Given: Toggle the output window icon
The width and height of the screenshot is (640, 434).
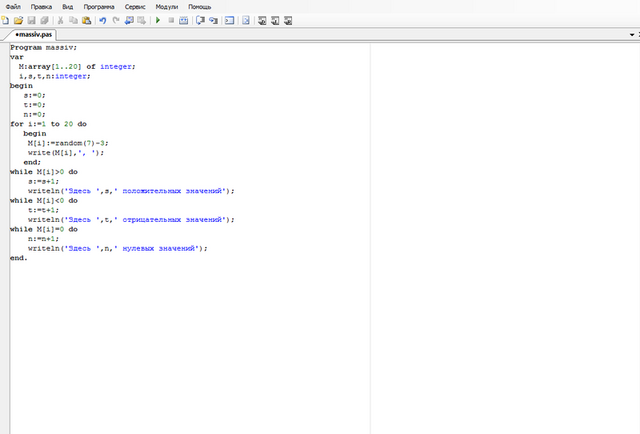Looking at the screenshot, I should pos(229,20).
